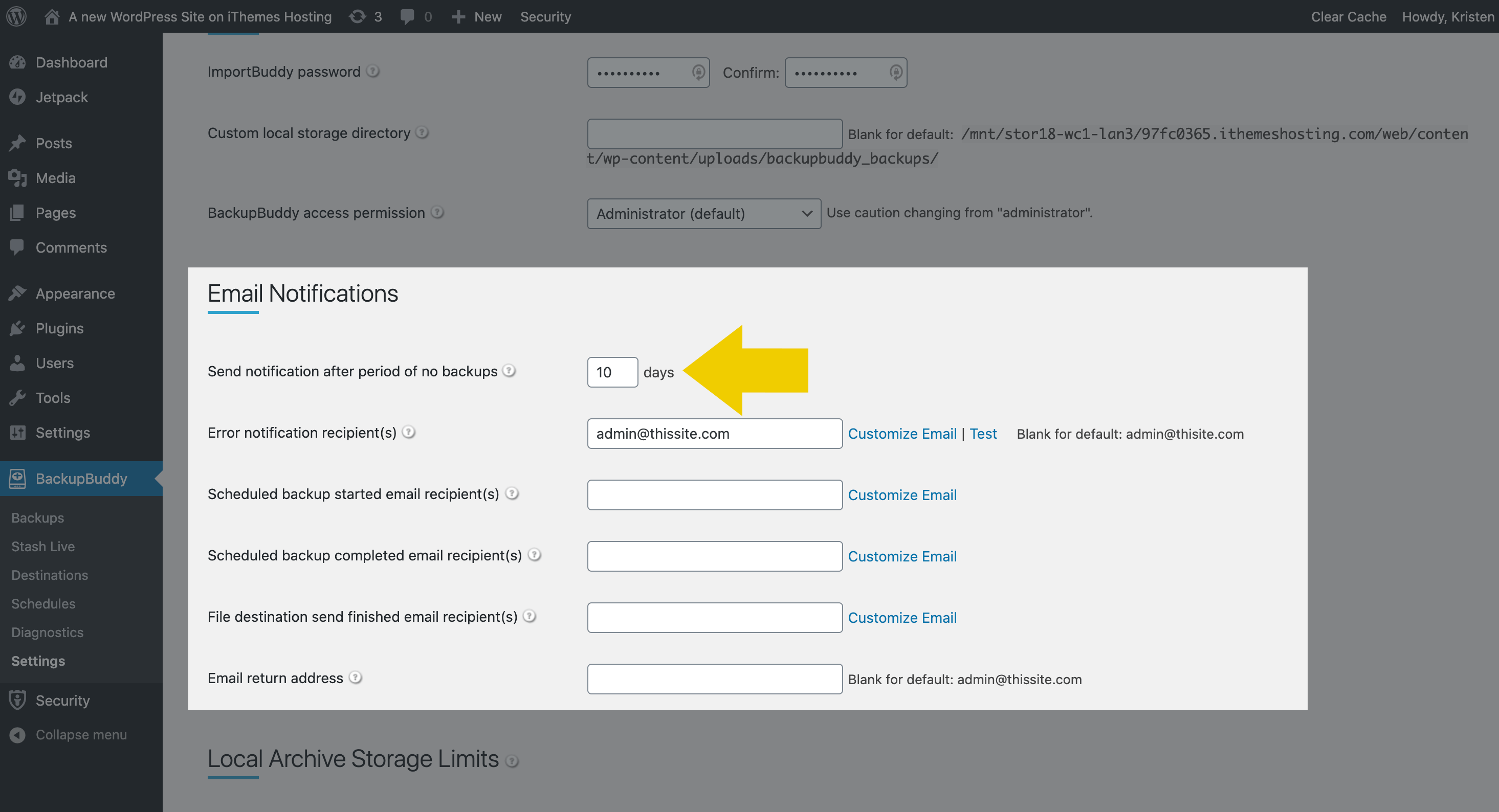
Task: Click the site title link in admin bar
Action: coord(200,17)
